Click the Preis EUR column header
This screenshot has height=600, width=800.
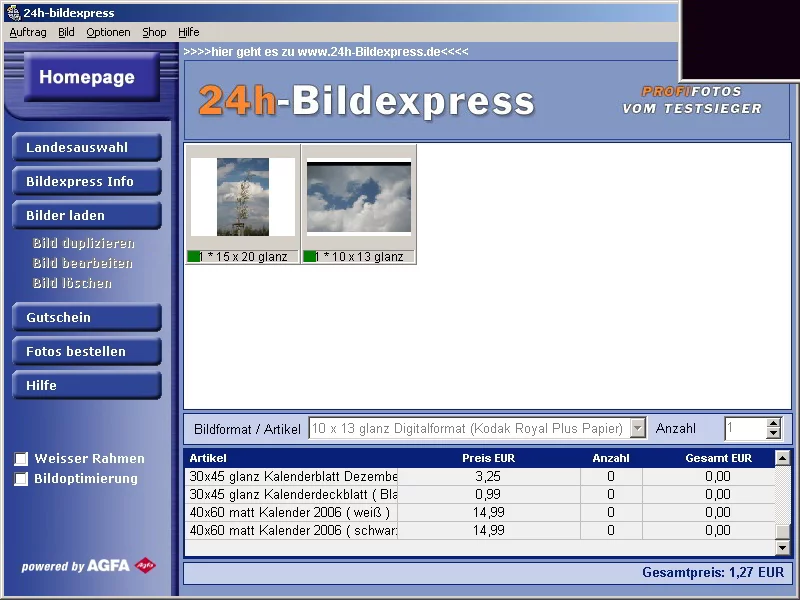coord(488,458)
